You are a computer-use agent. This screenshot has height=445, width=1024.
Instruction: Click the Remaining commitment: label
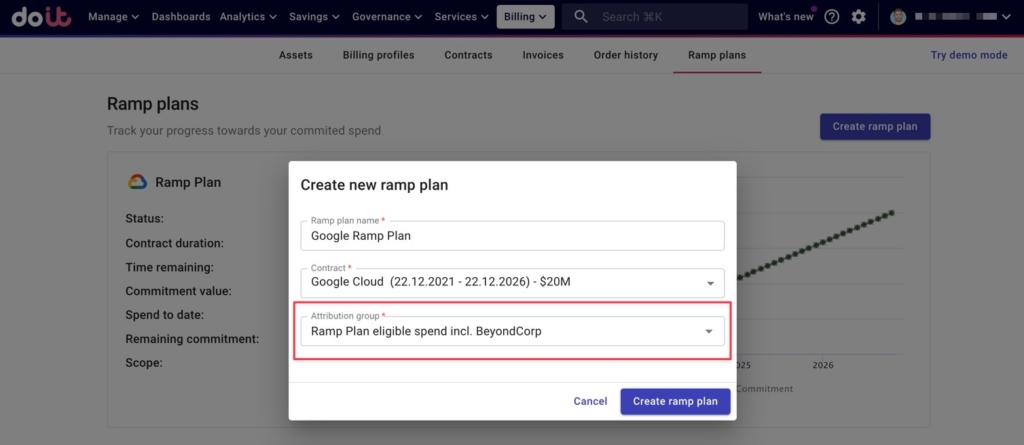point(192,339)
